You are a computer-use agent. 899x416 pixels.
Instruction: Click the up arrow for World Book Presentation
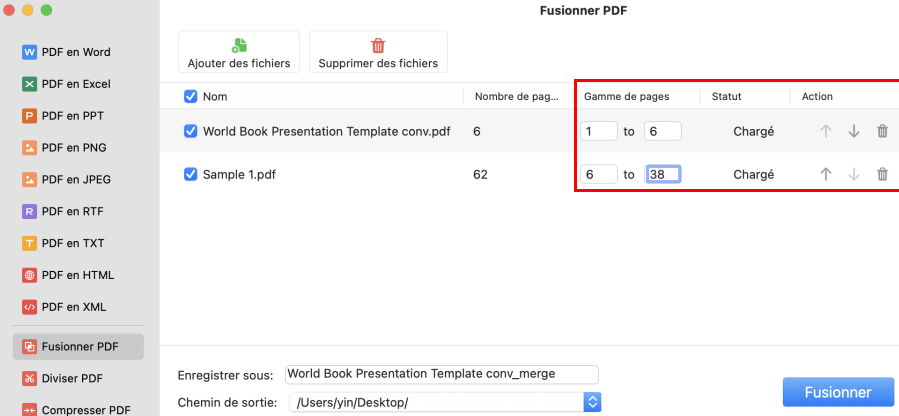click(826, 131)
